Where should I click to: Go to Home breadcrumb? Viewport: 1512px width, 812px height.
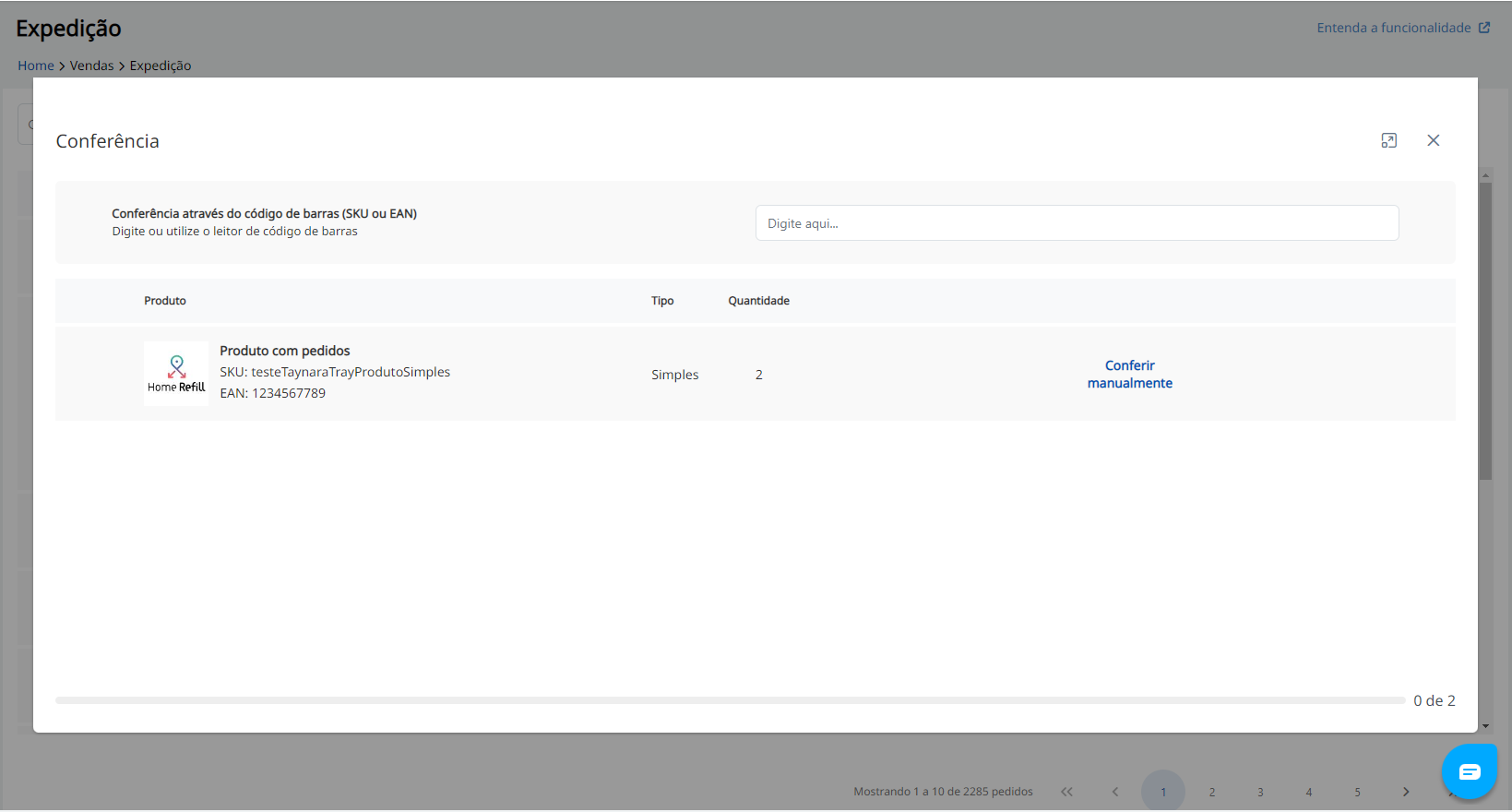point(36,66)
